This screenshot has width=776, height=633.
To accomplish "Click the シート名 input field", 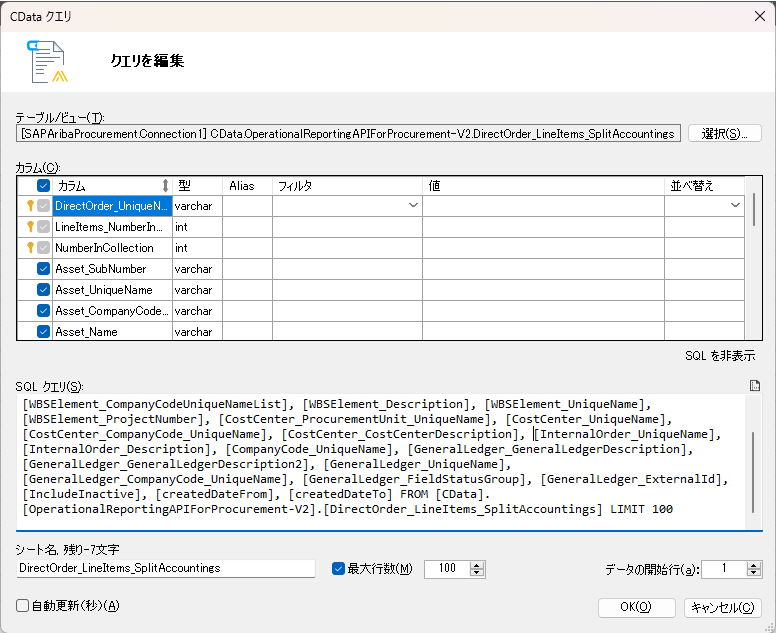I will (166, 568).
